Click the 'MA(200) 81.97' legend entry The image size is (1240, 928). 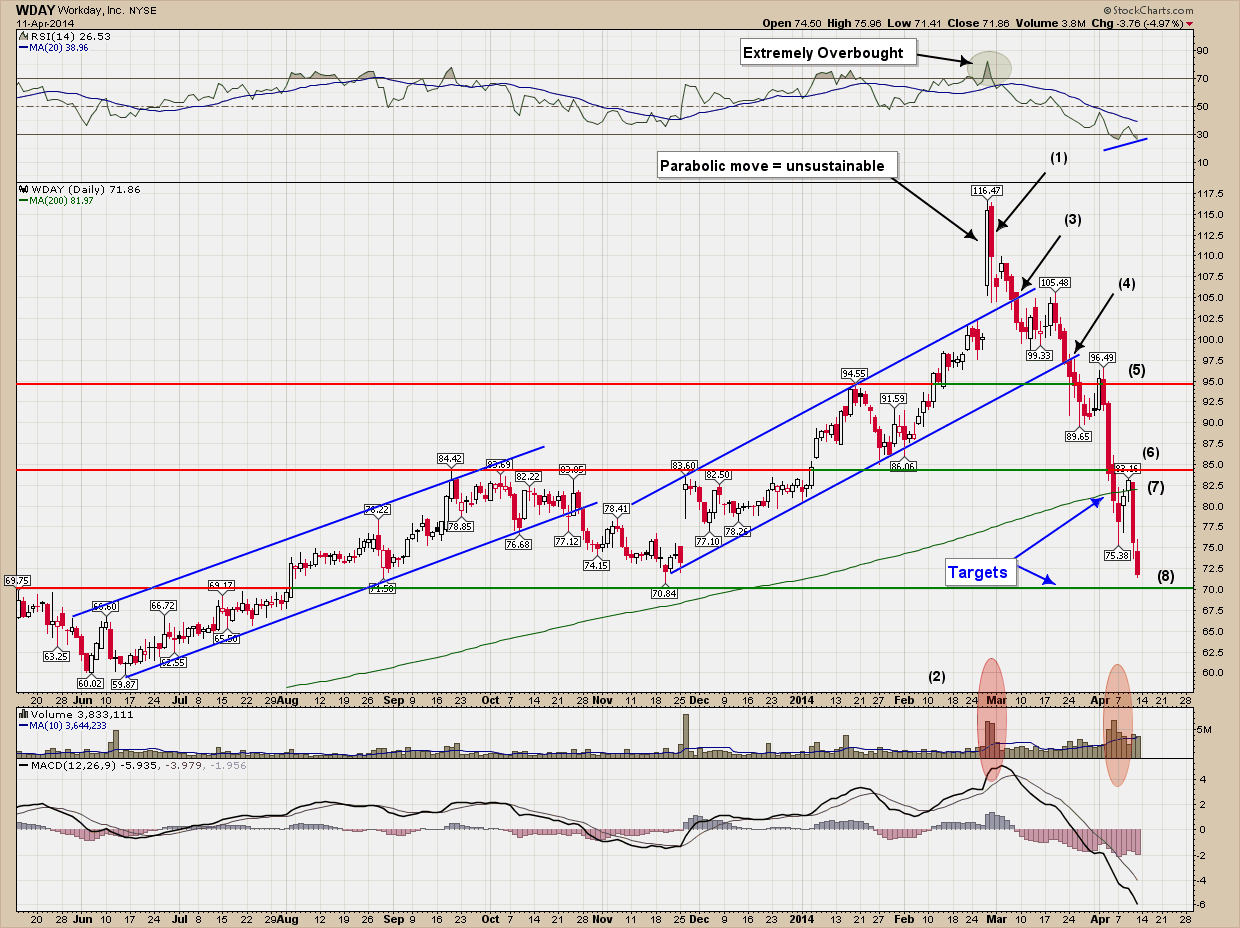tap(59, 199)
